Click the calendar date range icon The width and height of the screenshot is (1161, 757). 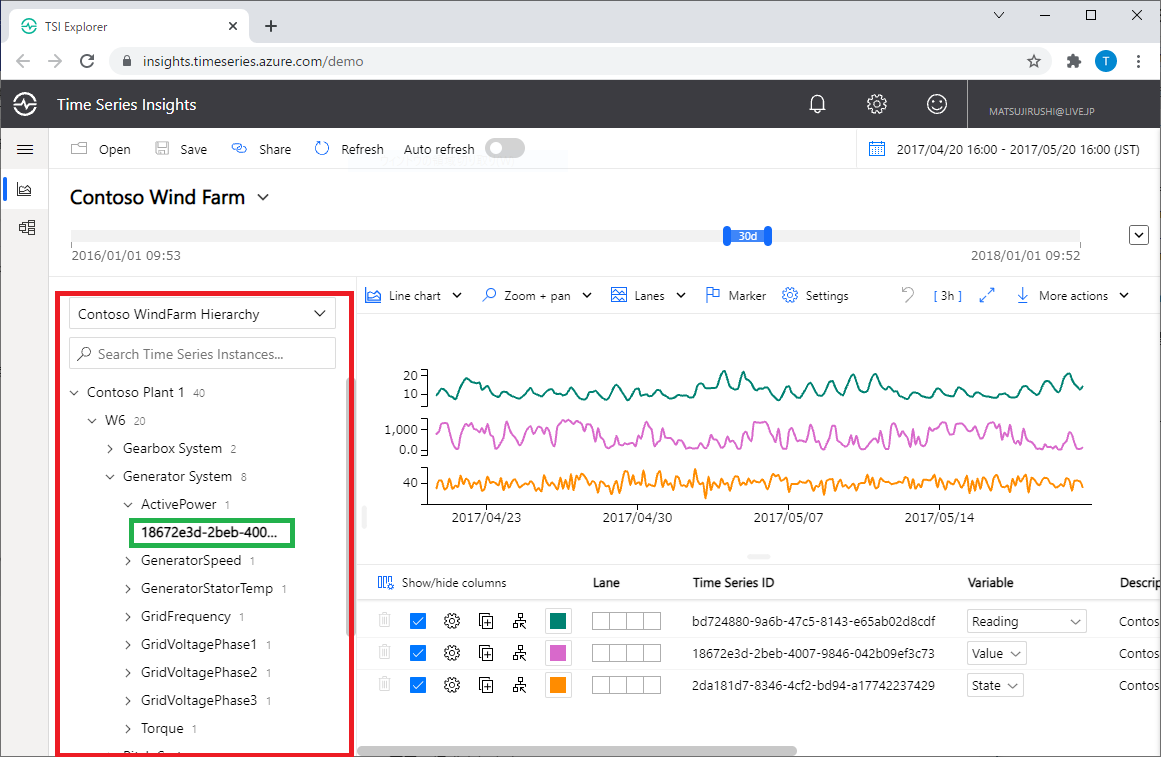[877, 149]
